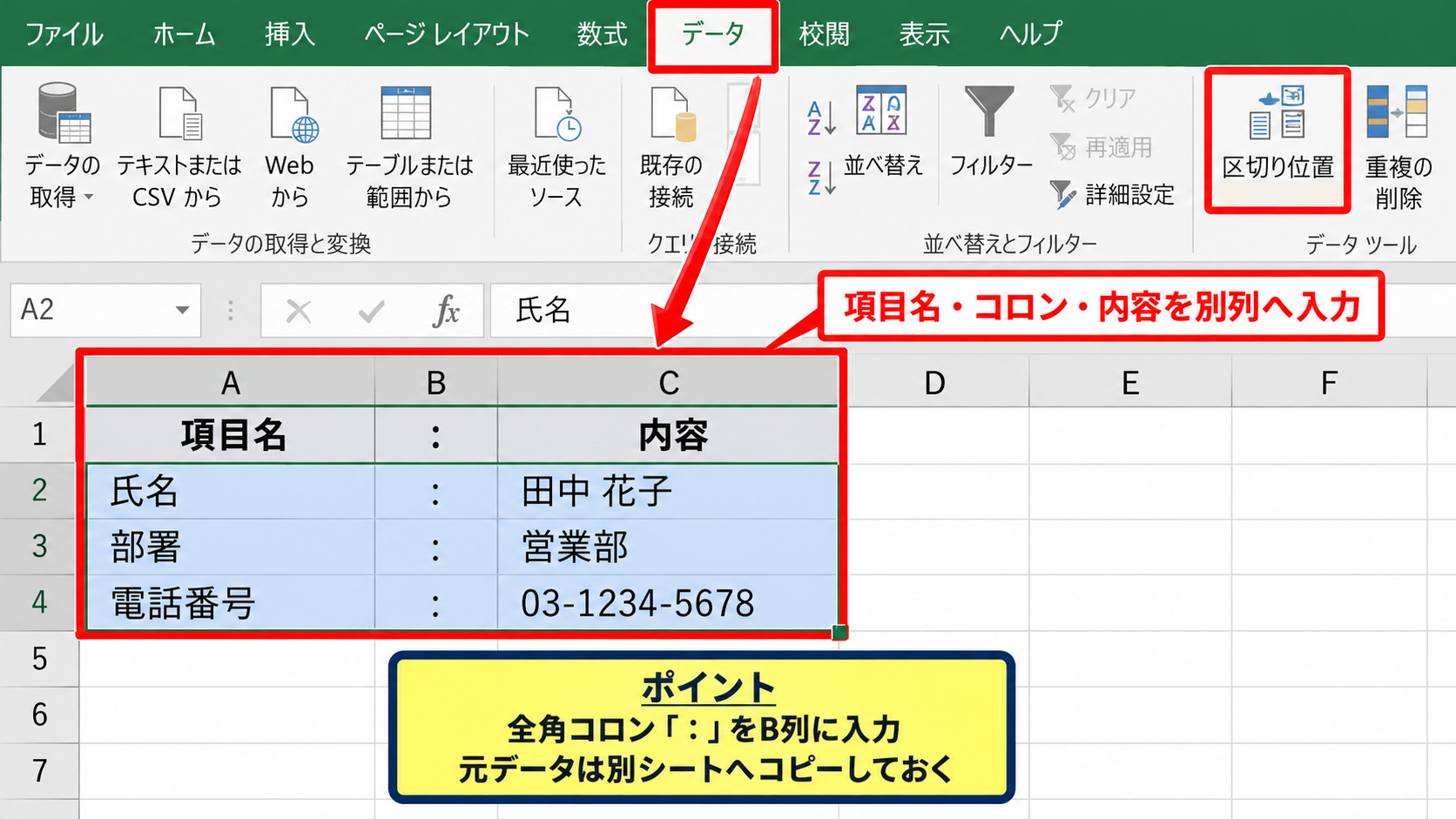The height and width of the screenshot is (819, 1456).
Task: Switch to the ホーム tab
Action: (x=185, y=35)
